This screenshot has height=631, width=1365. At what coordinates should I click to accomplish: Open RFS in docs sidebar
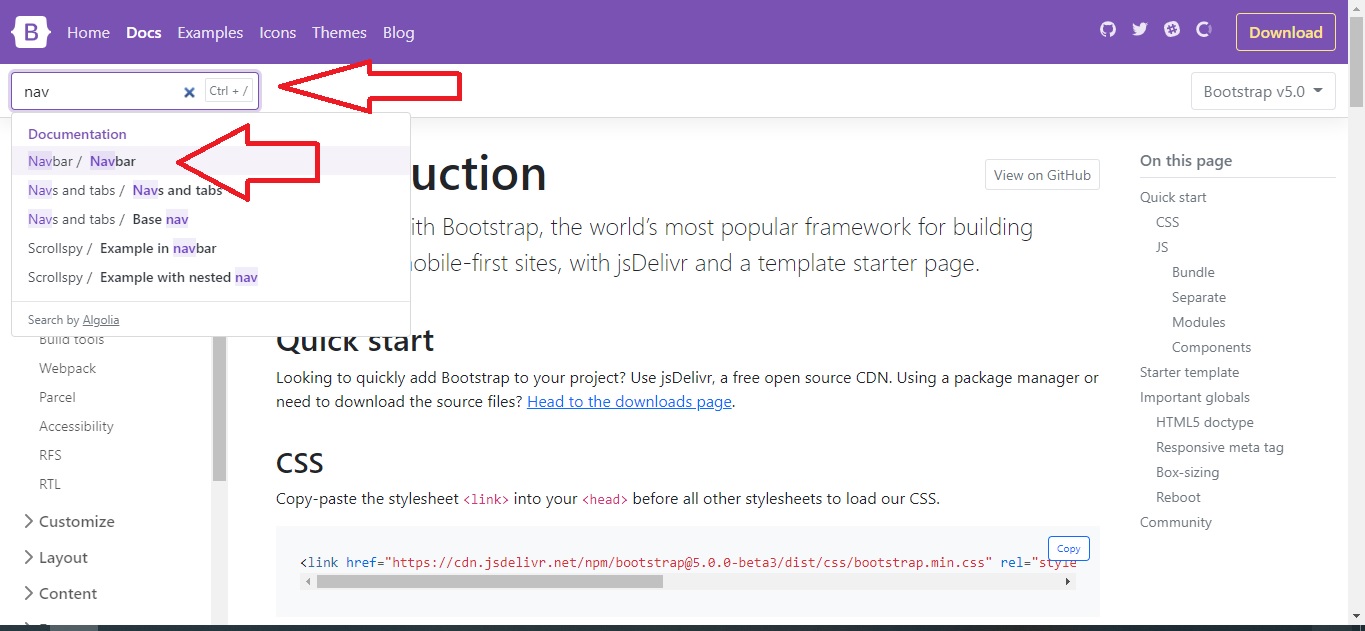click(50, 455)
